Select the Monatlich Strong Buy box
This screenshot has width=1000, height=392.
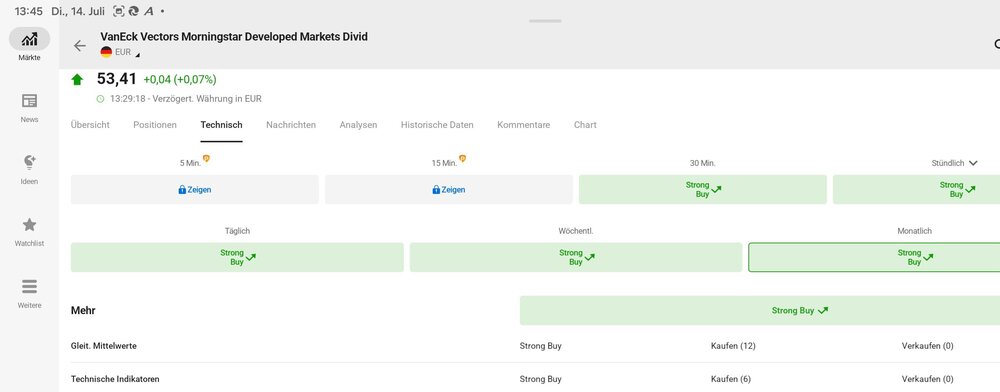coord(874,258)
